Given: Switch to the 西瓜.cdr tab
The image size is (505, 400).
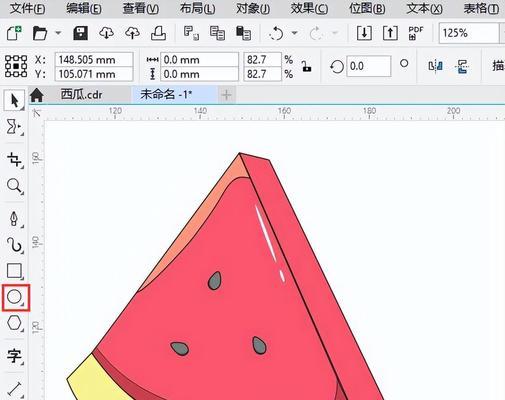Looking at the screenshot, I should tap(81, 95).
